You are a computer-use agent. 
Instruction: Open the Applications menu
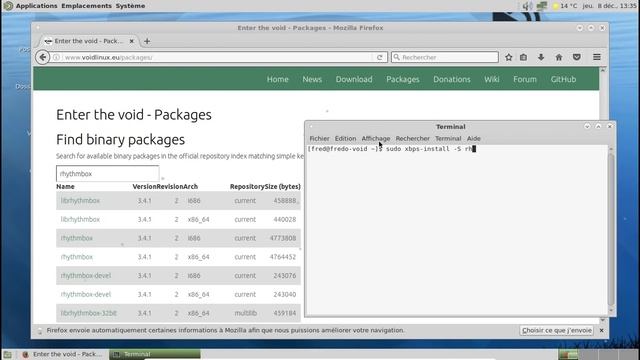[36, 6]
